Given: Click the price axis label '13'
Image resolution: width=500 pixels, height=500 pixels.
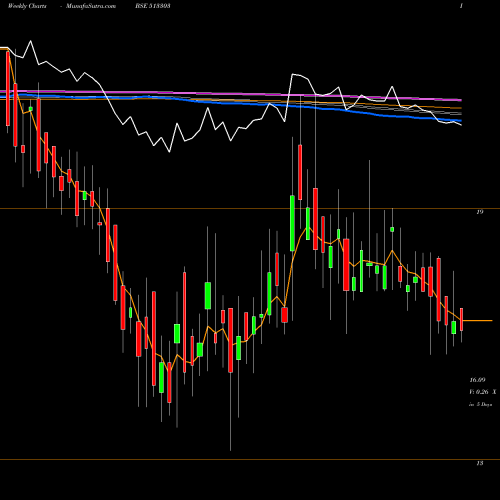Looking at the screenshot, I should pos(480,463).
